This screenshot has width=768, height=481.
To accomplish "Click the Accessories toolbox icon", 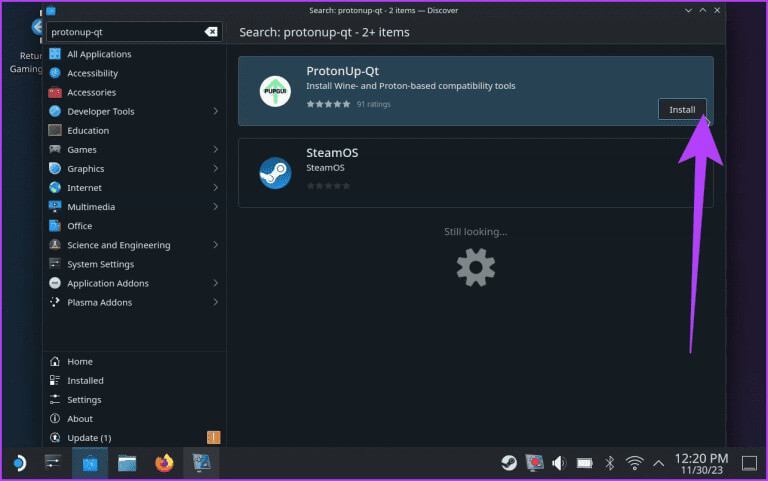I will click(55, 92).
